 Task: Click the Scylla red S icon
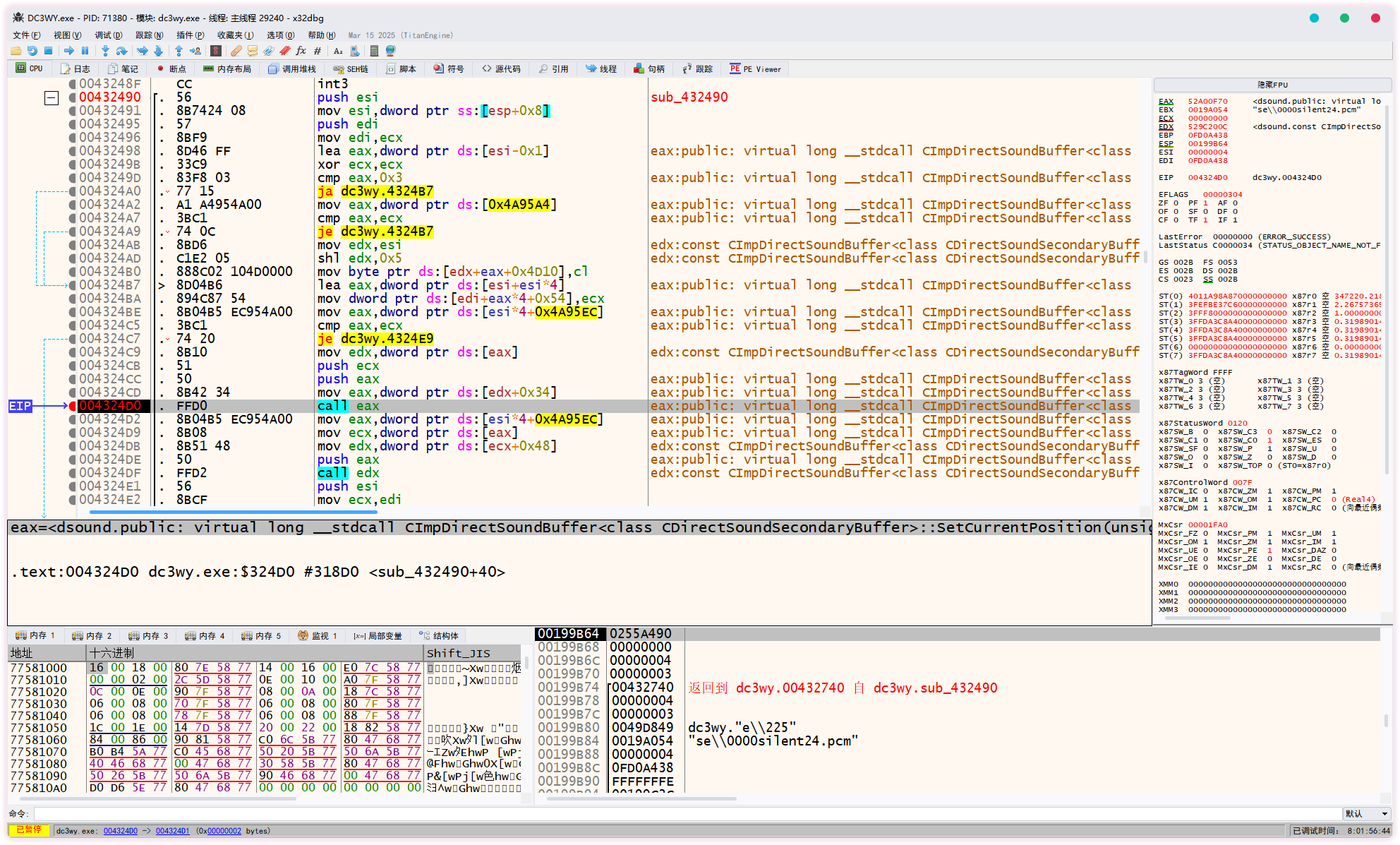216,51
